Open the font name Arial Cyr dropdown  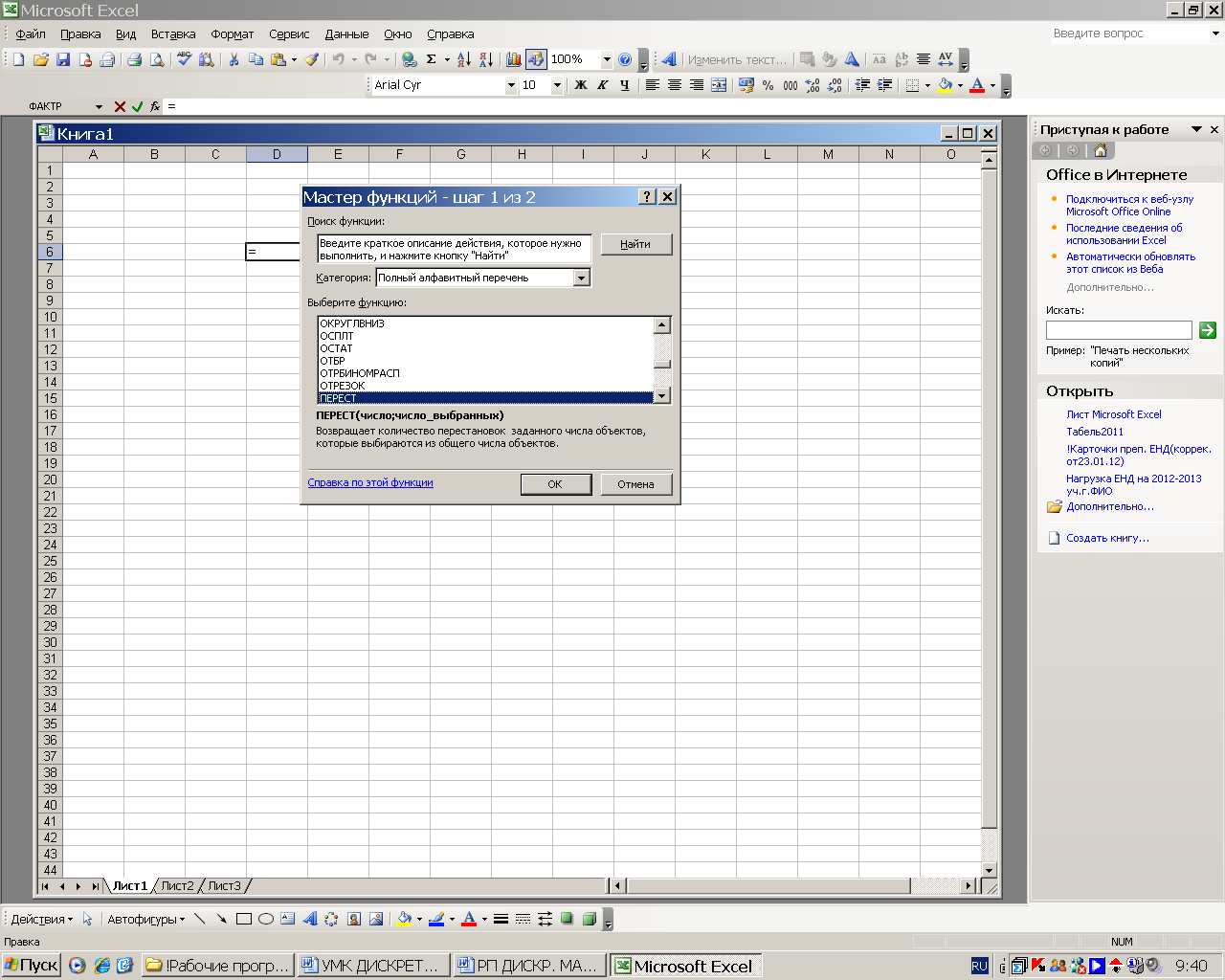point(510,85)
